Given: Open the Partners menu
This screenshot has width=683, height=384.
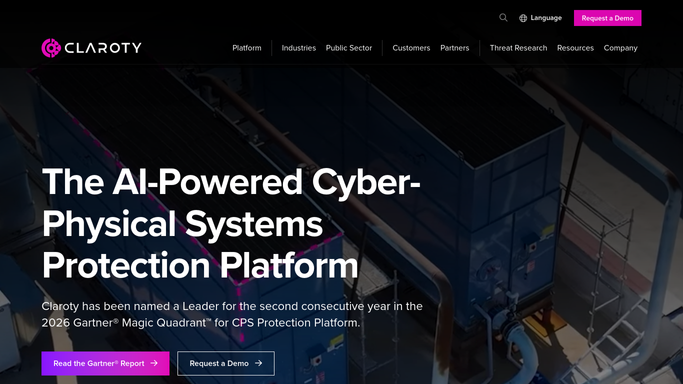Looking at the screenshot, I should click(454, 48).
